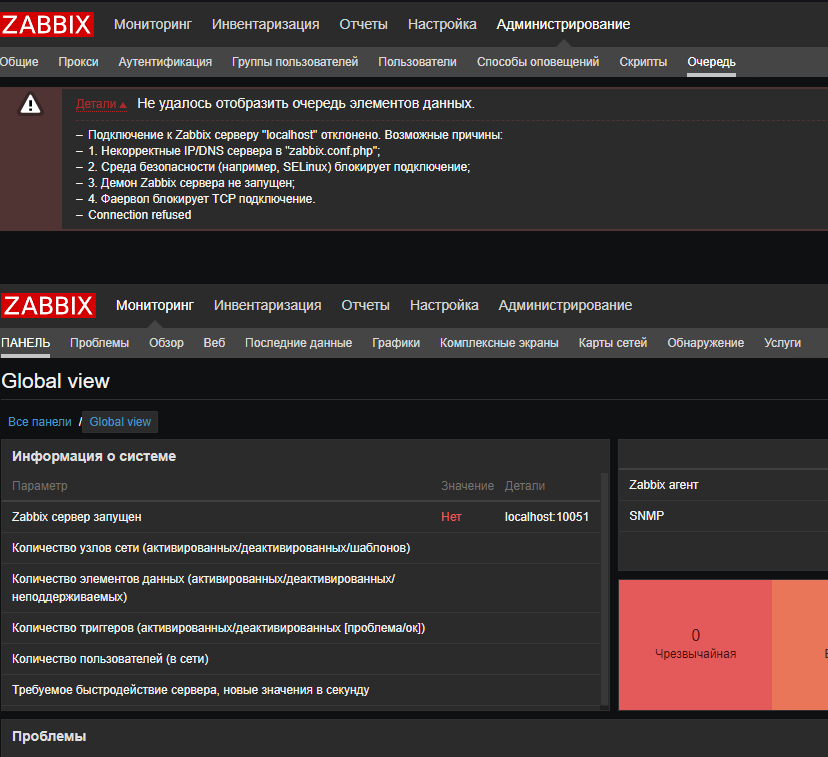Go to Последние данные tab
This screenshot has height=757, width=828.
(x=298, y=343)
